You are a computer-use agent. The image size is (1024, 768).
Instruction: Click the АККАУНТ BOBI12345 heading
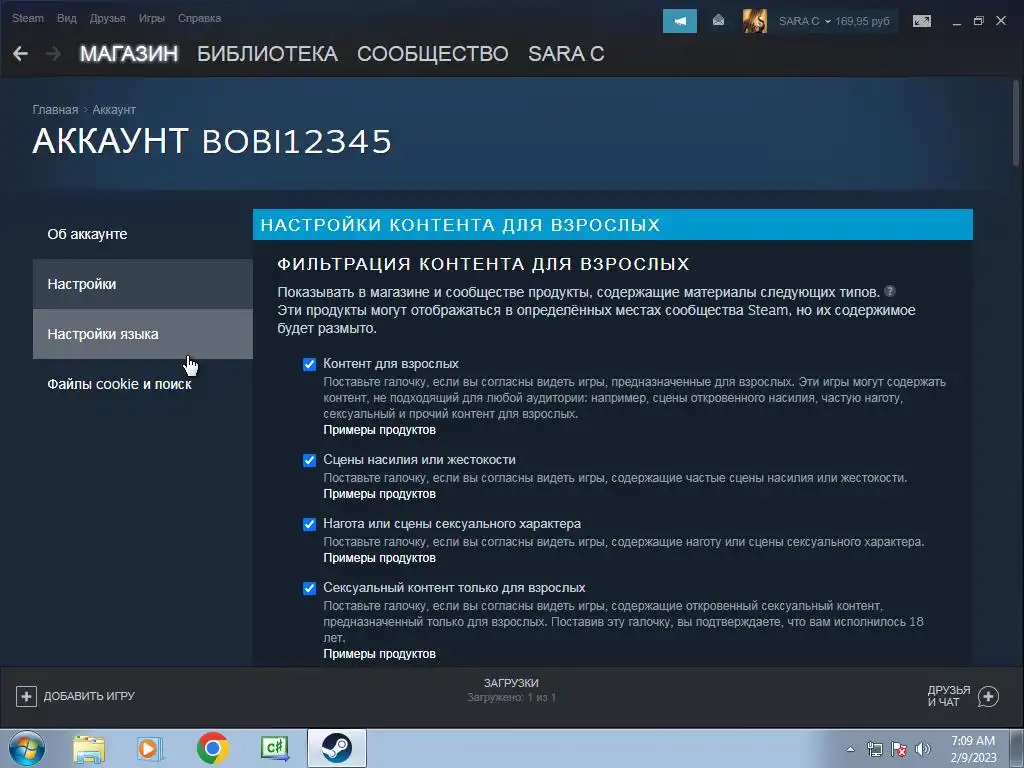[x=212, y=141]
